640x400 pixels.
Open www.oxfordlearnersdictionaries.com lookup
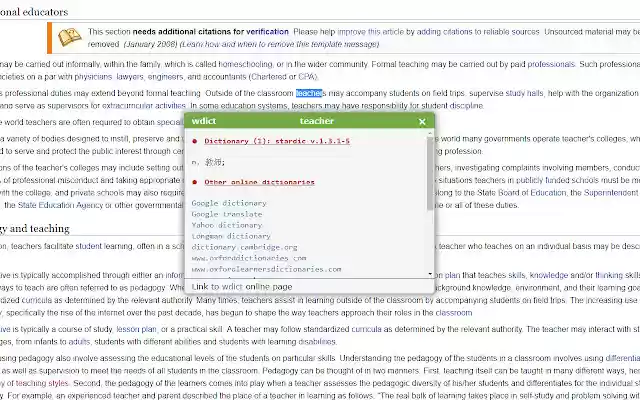pos(266,269)
